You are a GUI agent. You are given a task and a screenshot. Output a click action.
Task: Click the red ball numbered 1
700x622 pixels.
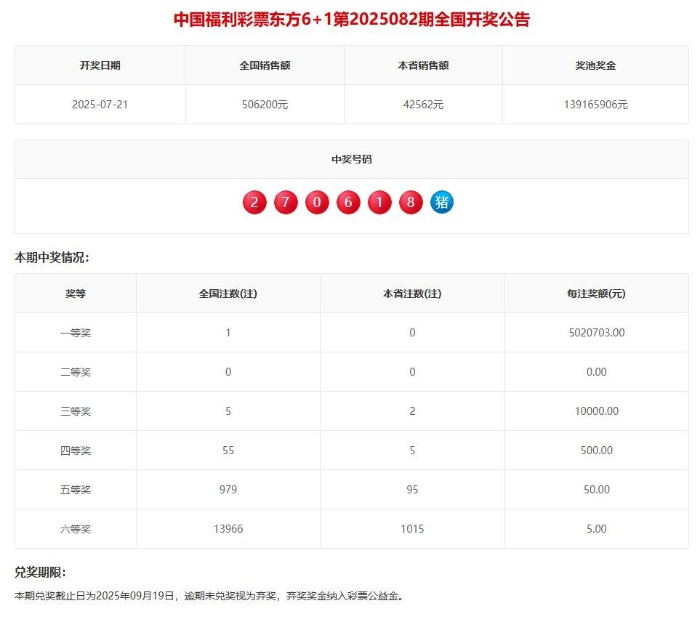click(379, 202)
